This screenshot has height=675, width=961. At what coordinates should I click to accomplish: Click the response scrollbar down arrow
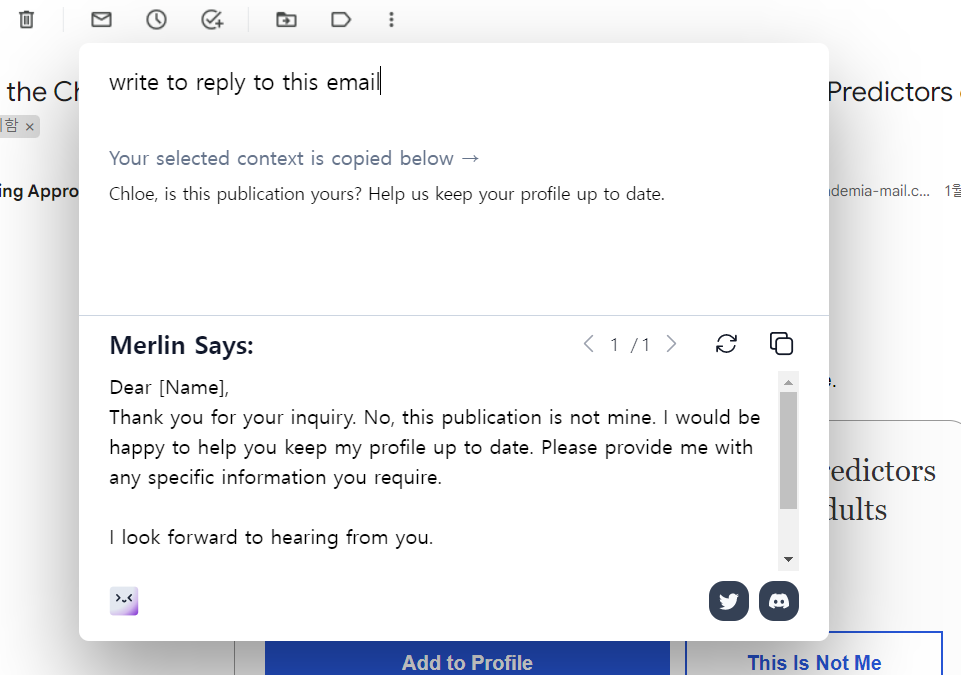788,559
